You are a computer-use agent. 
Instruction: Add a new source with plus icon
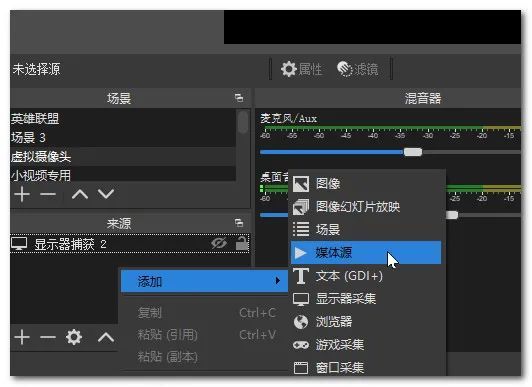[22, 337]
